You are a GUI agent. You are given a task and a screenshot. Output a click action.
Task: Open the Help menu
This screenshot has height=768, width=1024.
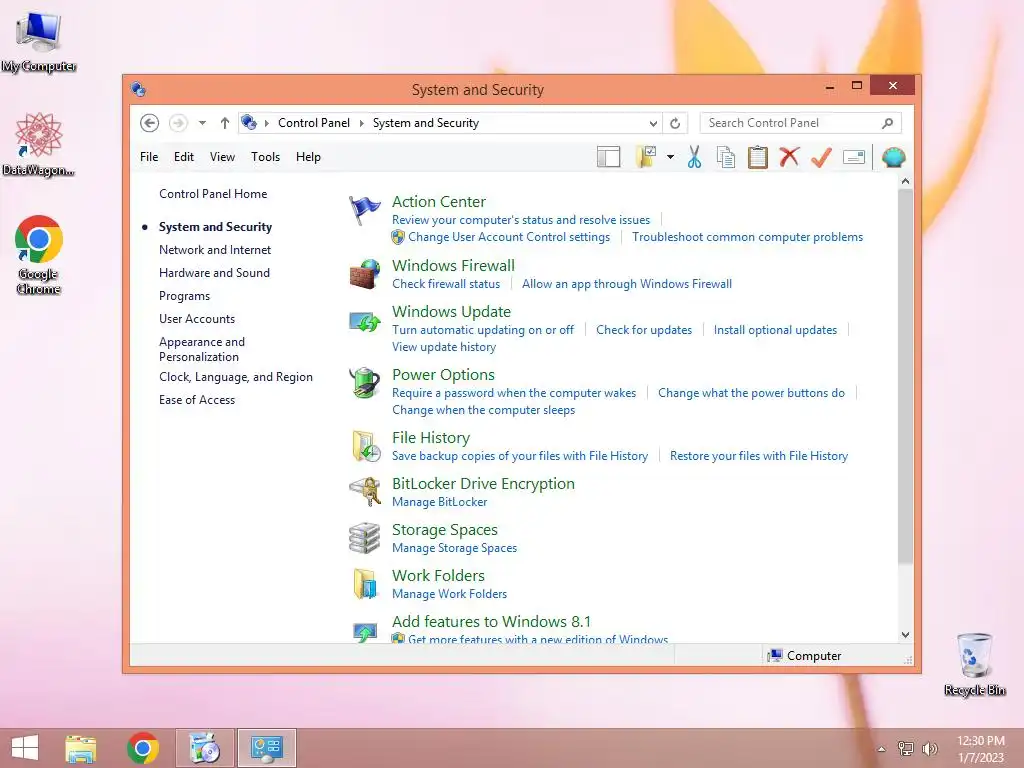tap(308, 157)
